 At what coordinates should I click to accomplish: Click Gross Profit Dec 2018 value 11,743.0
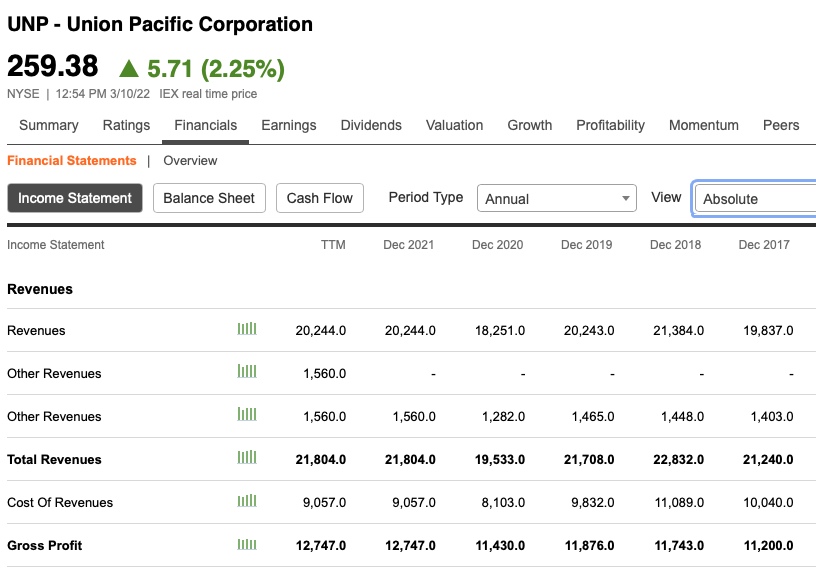point(679,546)
